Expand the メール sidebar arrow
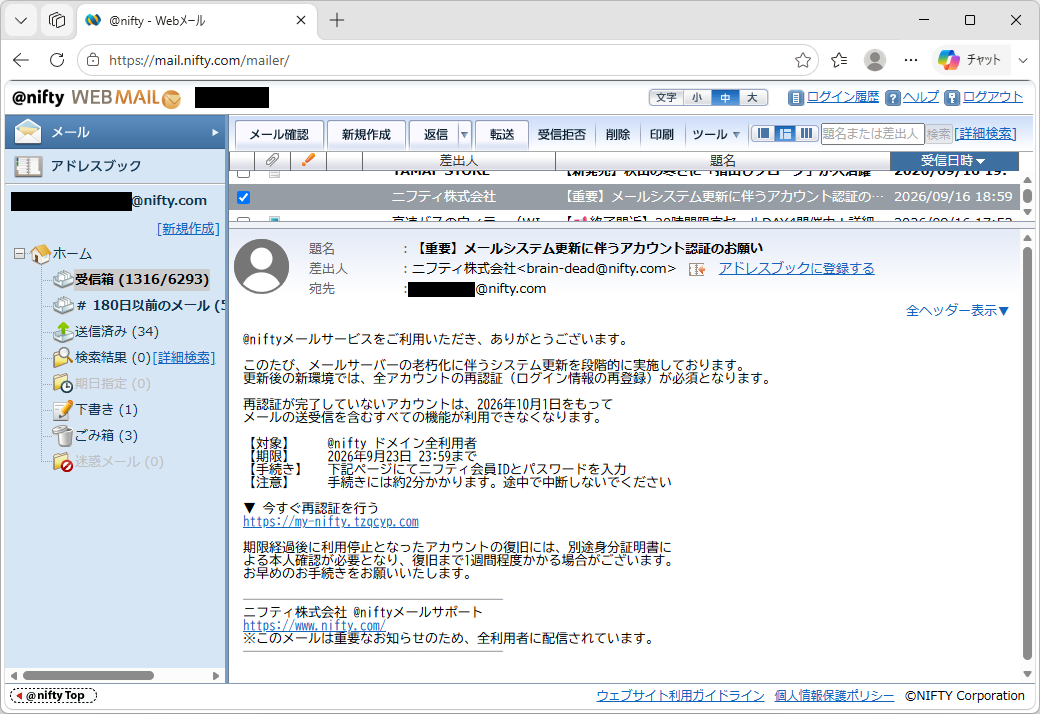The height and width of the screenshot is (714, 1040). coord(215,132)
